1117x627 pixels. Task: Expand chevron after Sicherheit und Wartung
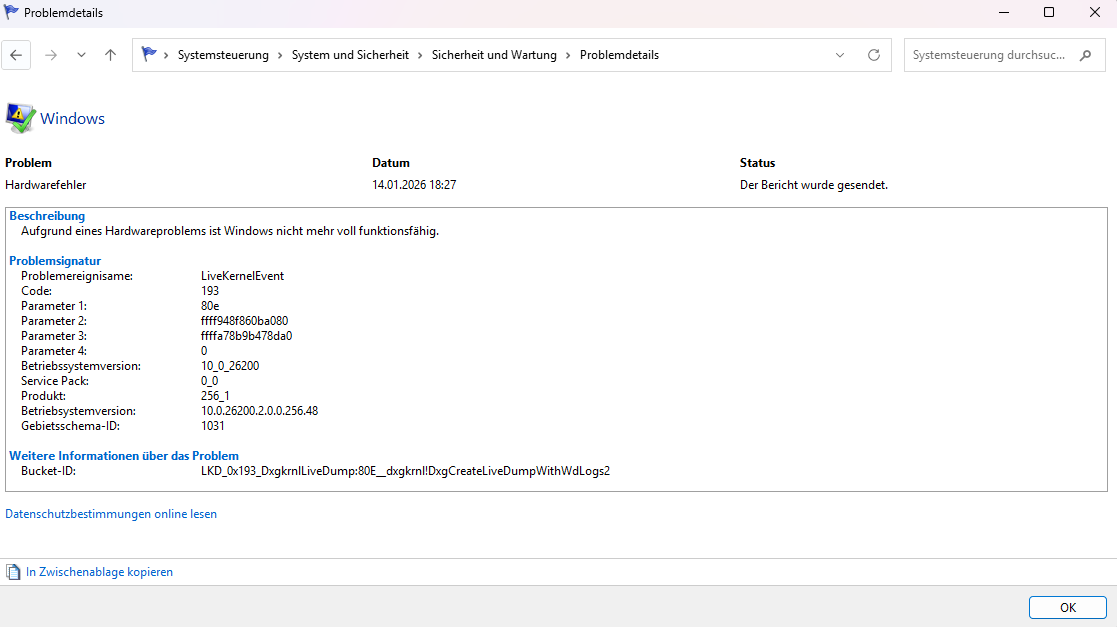(x=568, y=55)
